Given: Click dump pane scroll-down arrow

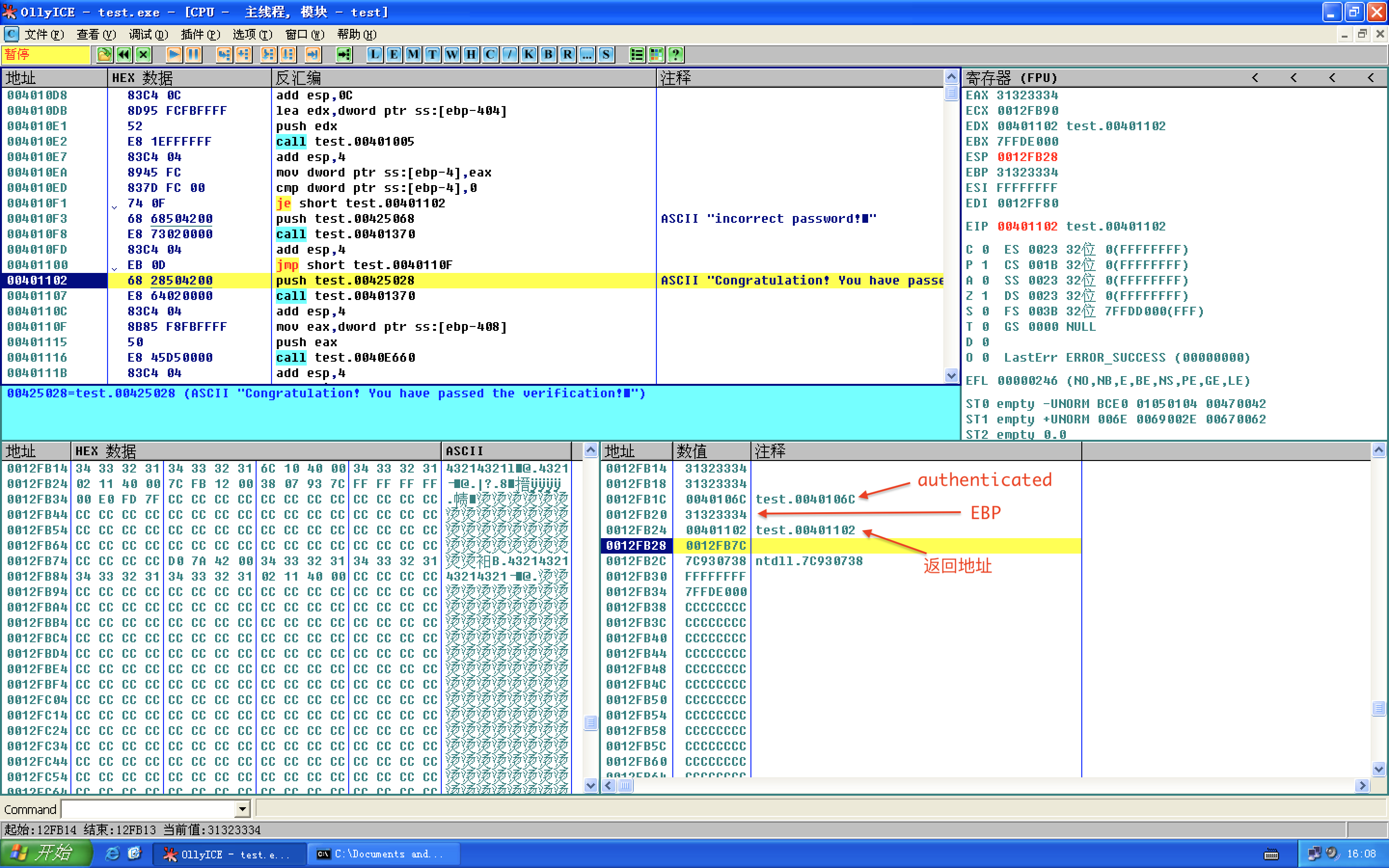Looking at the screenshot, I should (x=591, y=786).
